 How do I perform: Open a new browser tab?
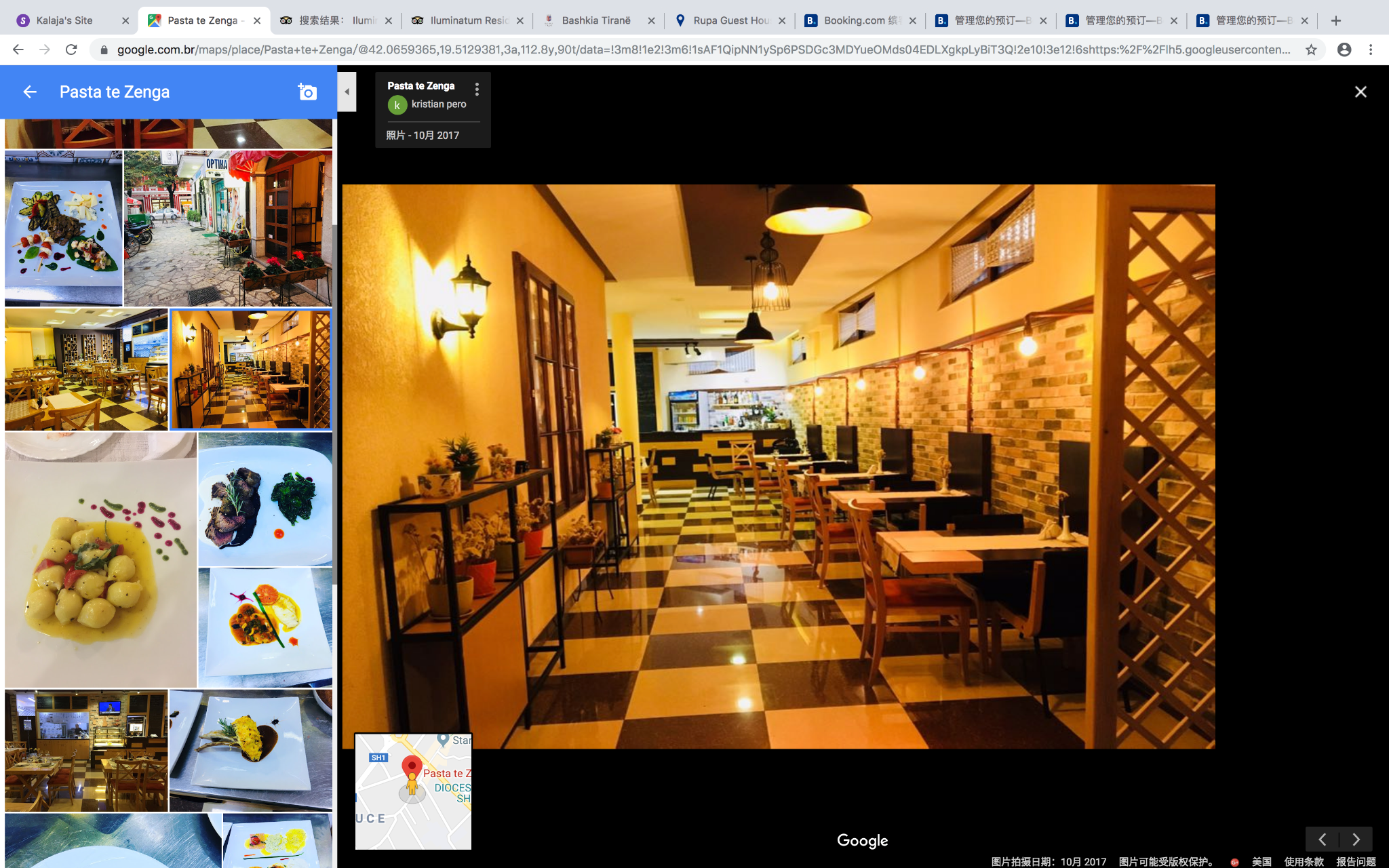tap(1335, 20)
